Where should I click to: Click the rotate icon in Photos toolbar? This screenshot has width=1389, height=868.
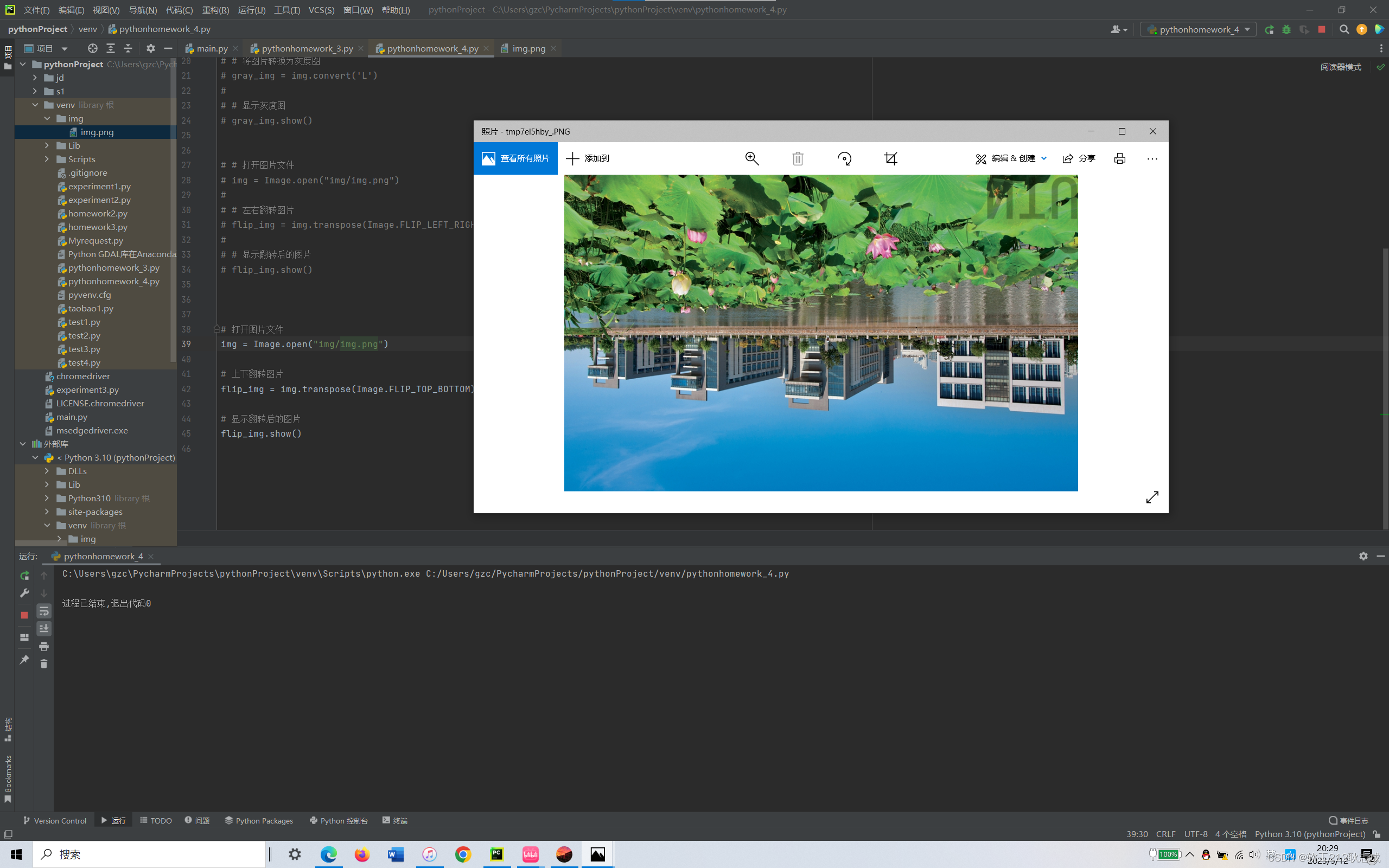844,158
